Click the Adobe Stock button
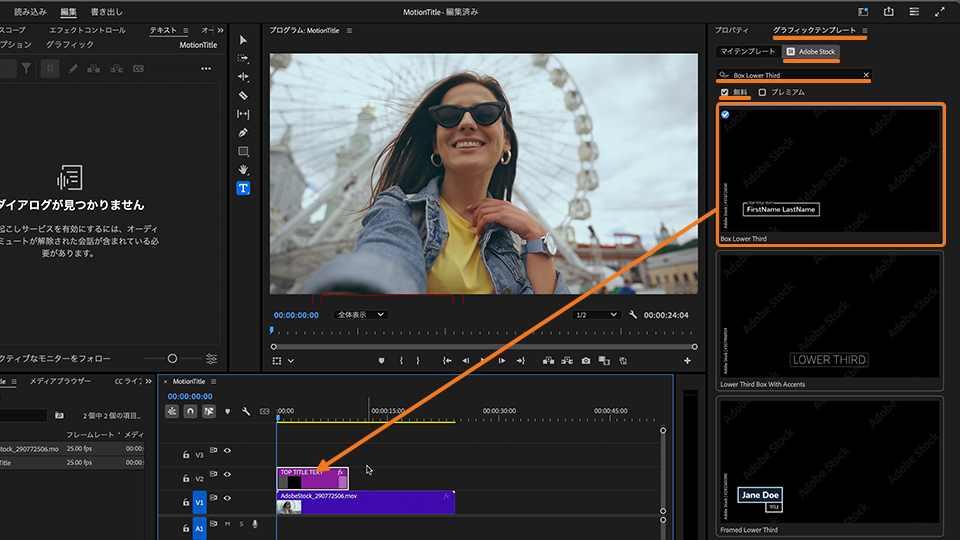The height and width of the screenshot is (540, 960). pyautogui.click(x=811, y=51)
